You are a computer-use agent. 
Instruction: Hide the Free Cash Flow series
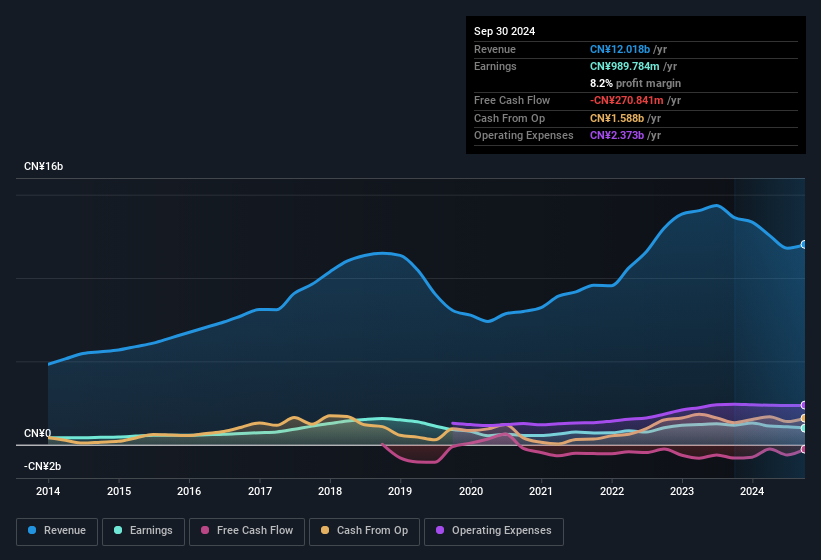click(x=246, y=531)
